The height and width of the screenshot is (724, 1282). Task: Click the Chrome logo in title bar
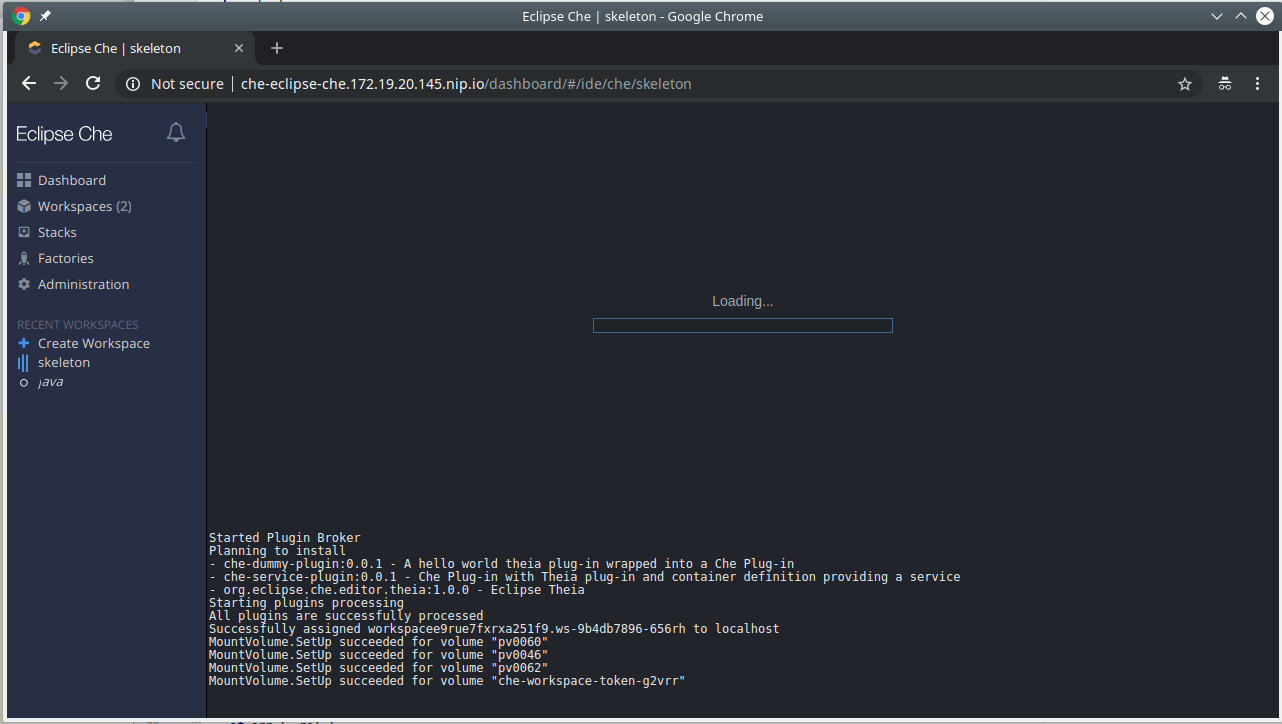tap(21, 16)
